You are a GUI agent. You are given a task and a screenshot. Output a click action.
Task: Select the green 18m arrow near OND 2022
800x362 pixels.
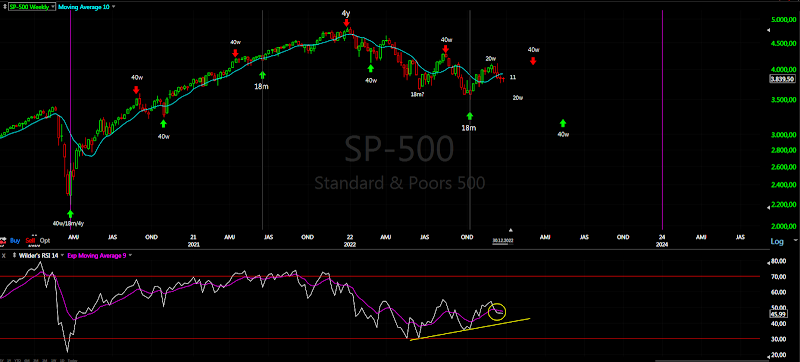point(470,116)
